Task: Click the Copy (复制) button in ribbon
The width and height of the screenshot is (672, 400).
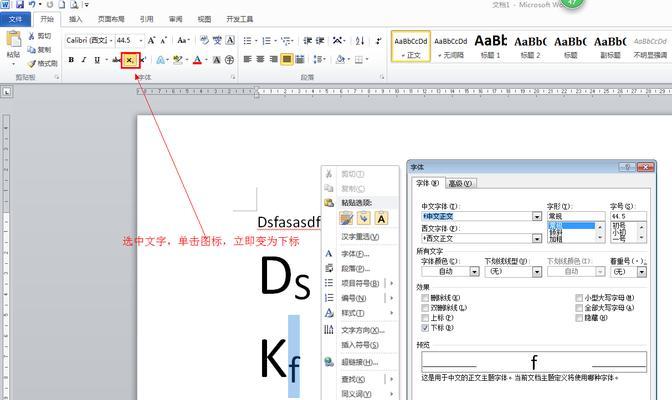Action: pos(39,50)
